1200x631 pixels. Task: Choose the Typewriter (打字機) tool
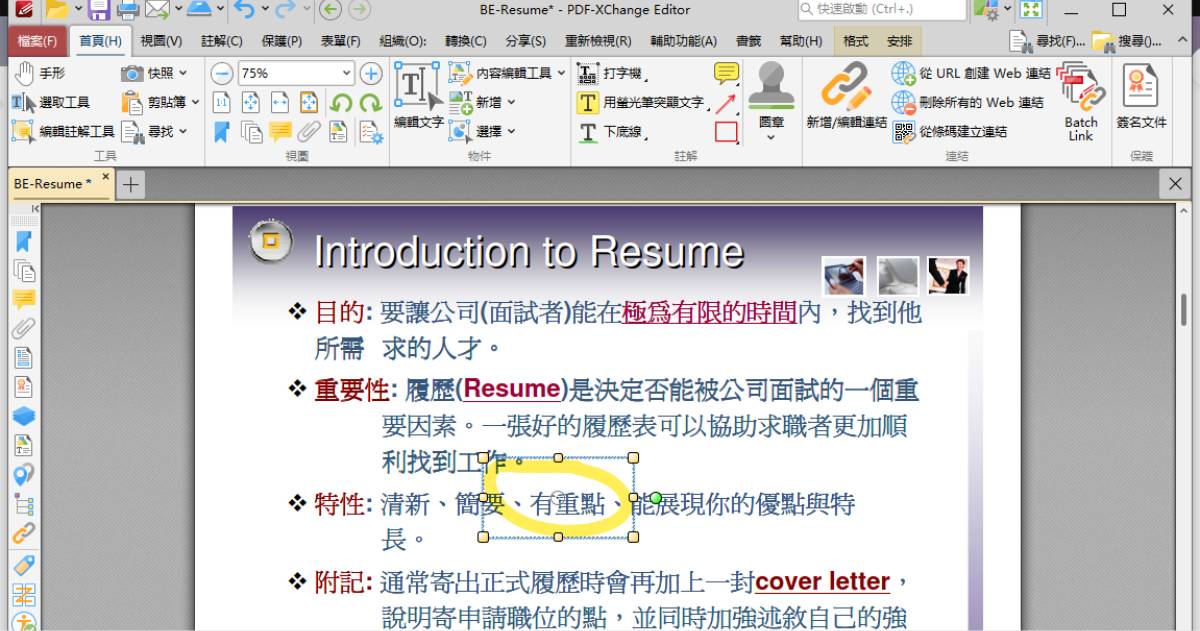pos(612,74)
